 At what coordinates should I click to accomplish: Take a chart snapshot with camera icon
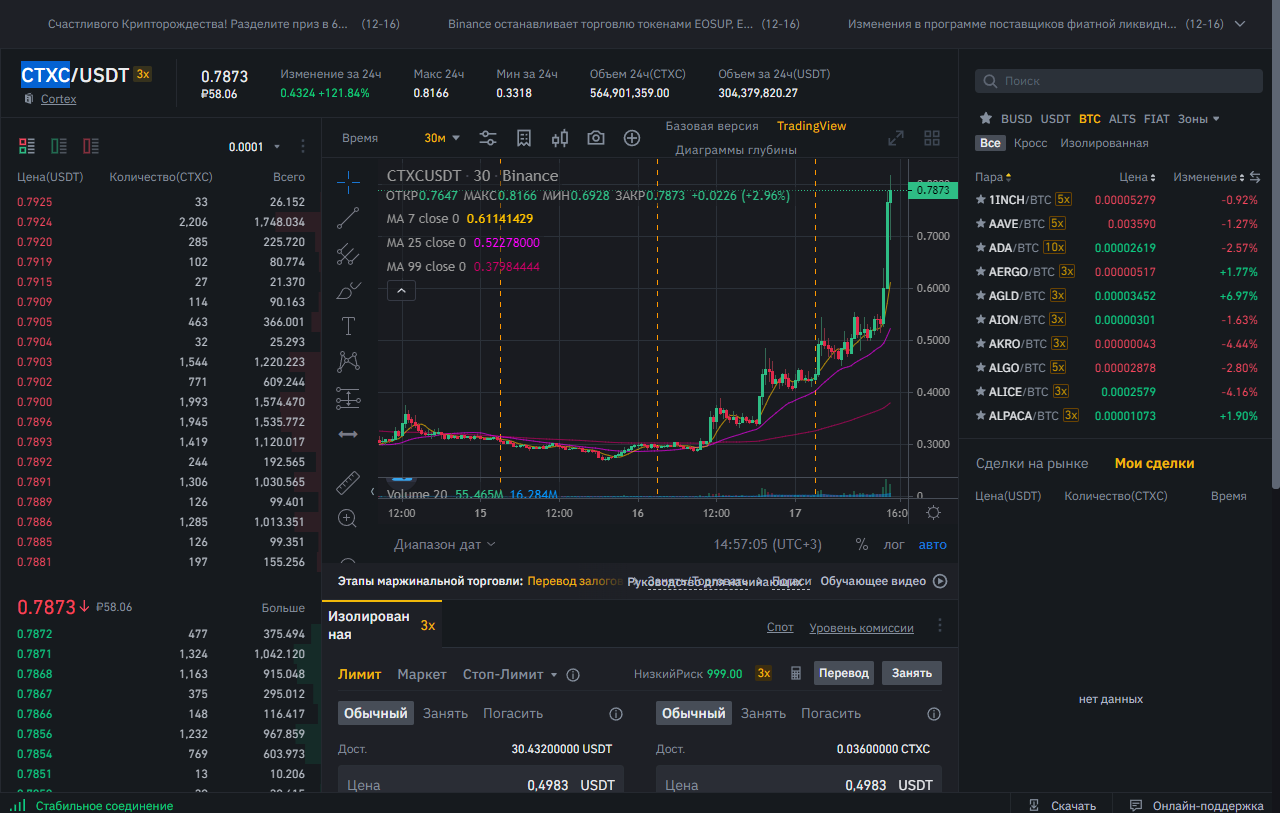tap(596, 138)
